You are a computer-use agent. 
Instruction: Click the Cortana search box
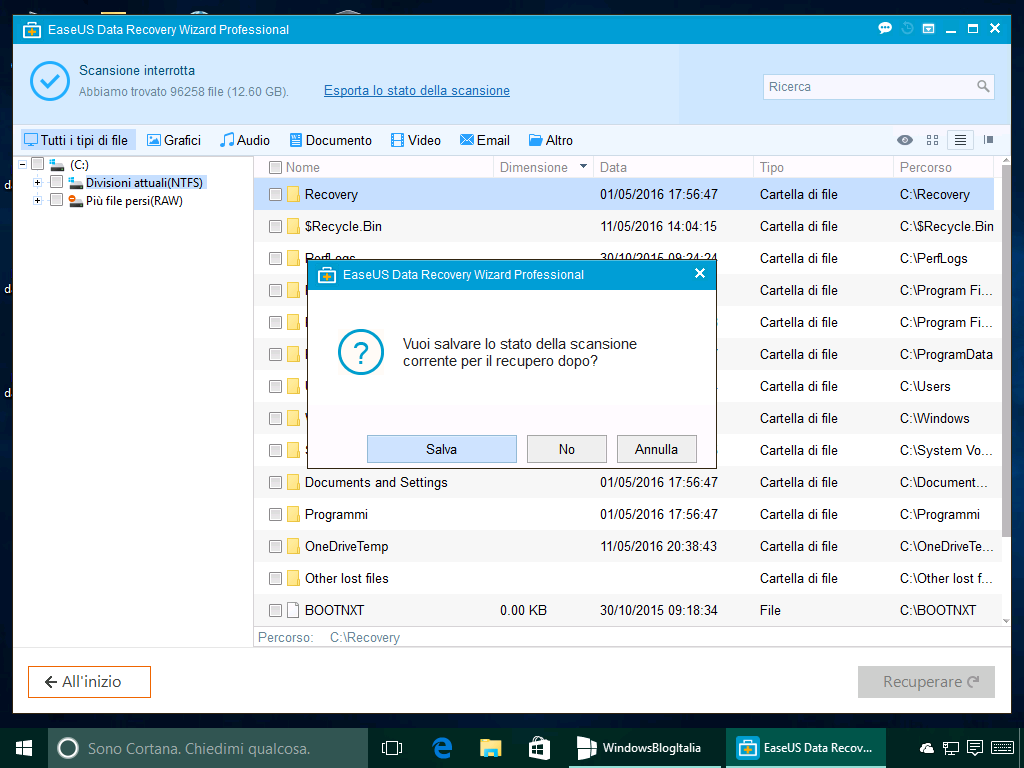click(208, 748)
